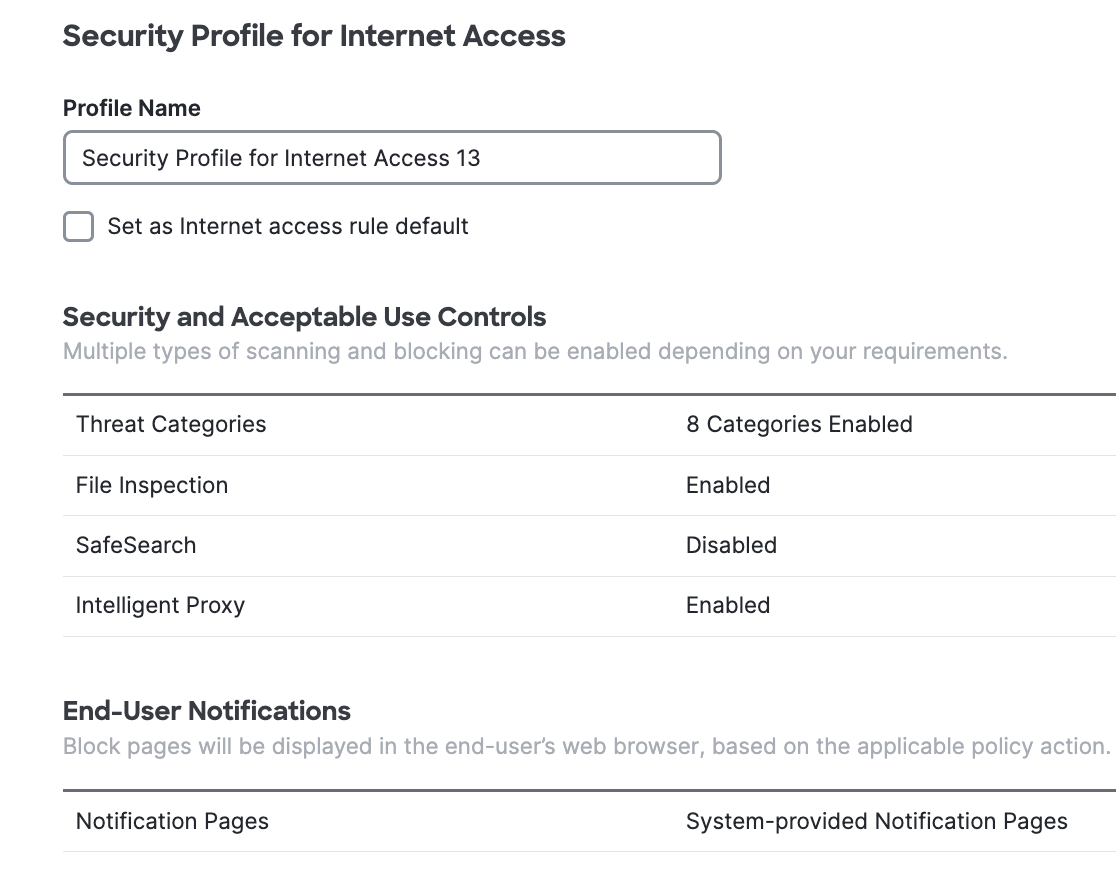This screenshot has width=1116, height=876.
Task: Click the End-User Notifications section heading
Action: (206, 711)
